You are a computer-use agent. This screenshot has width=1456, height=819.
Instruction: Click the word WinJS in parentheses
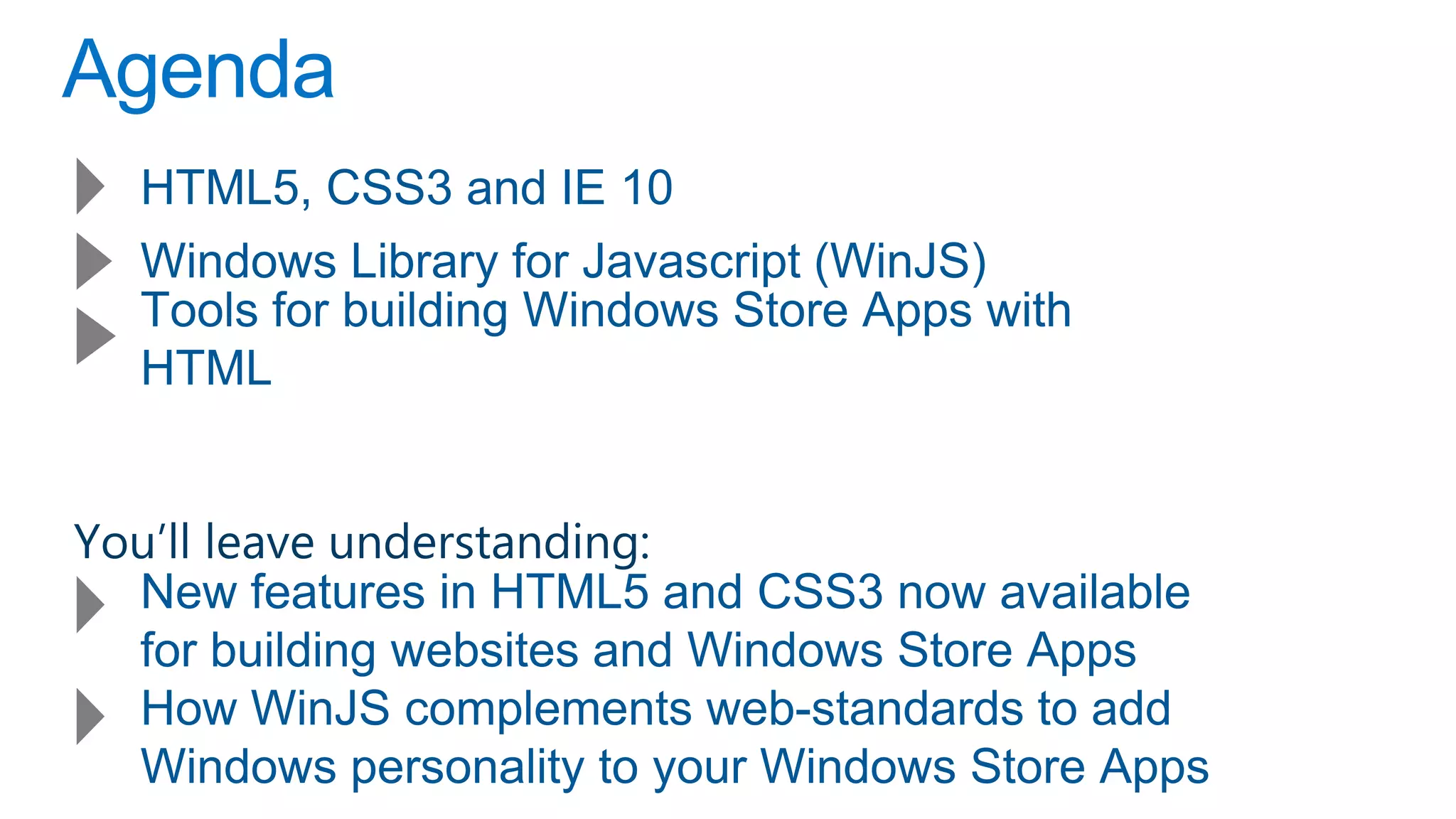(x=901, y=262)
